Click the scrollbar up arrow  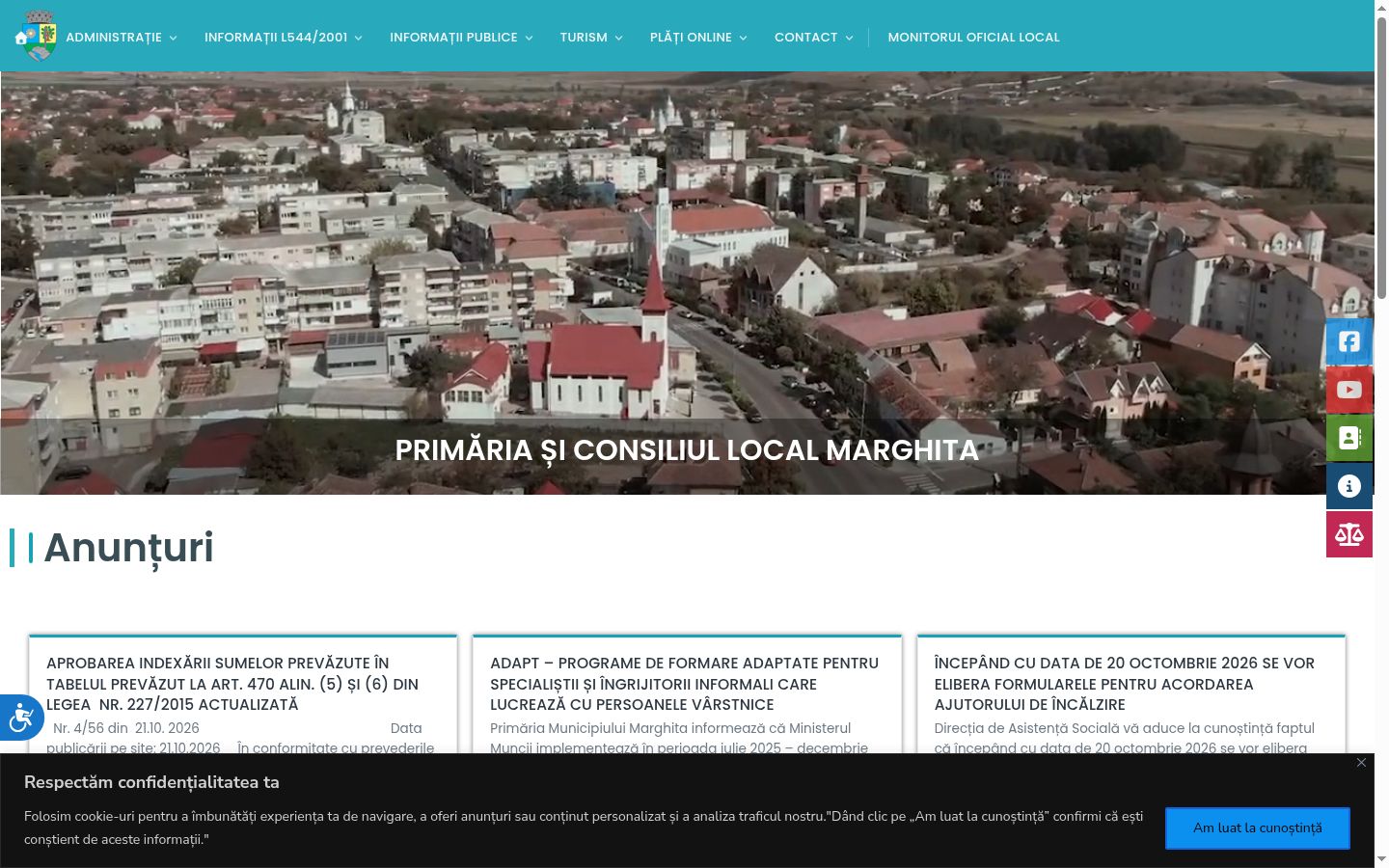coord(1381,8)
